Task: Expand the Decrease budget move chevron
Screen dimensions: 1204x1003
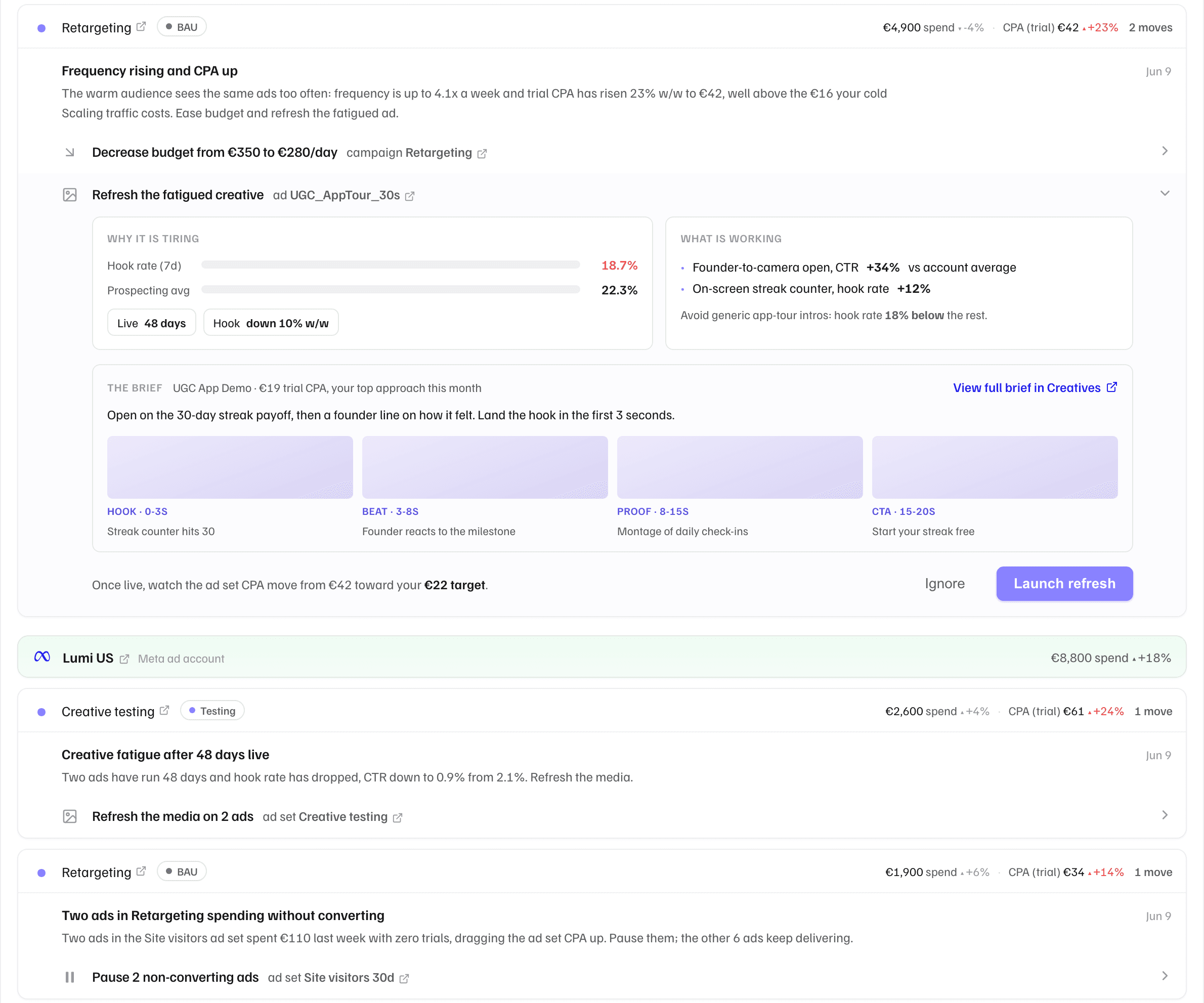Action: click(1165, 151)
